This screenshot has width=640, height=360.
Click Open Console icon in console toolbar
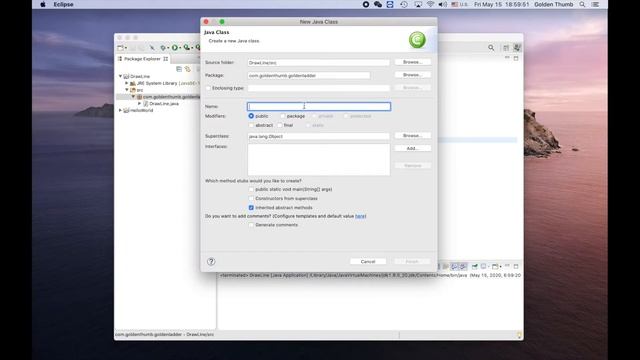pyautogui.click(x=495, y=267)
